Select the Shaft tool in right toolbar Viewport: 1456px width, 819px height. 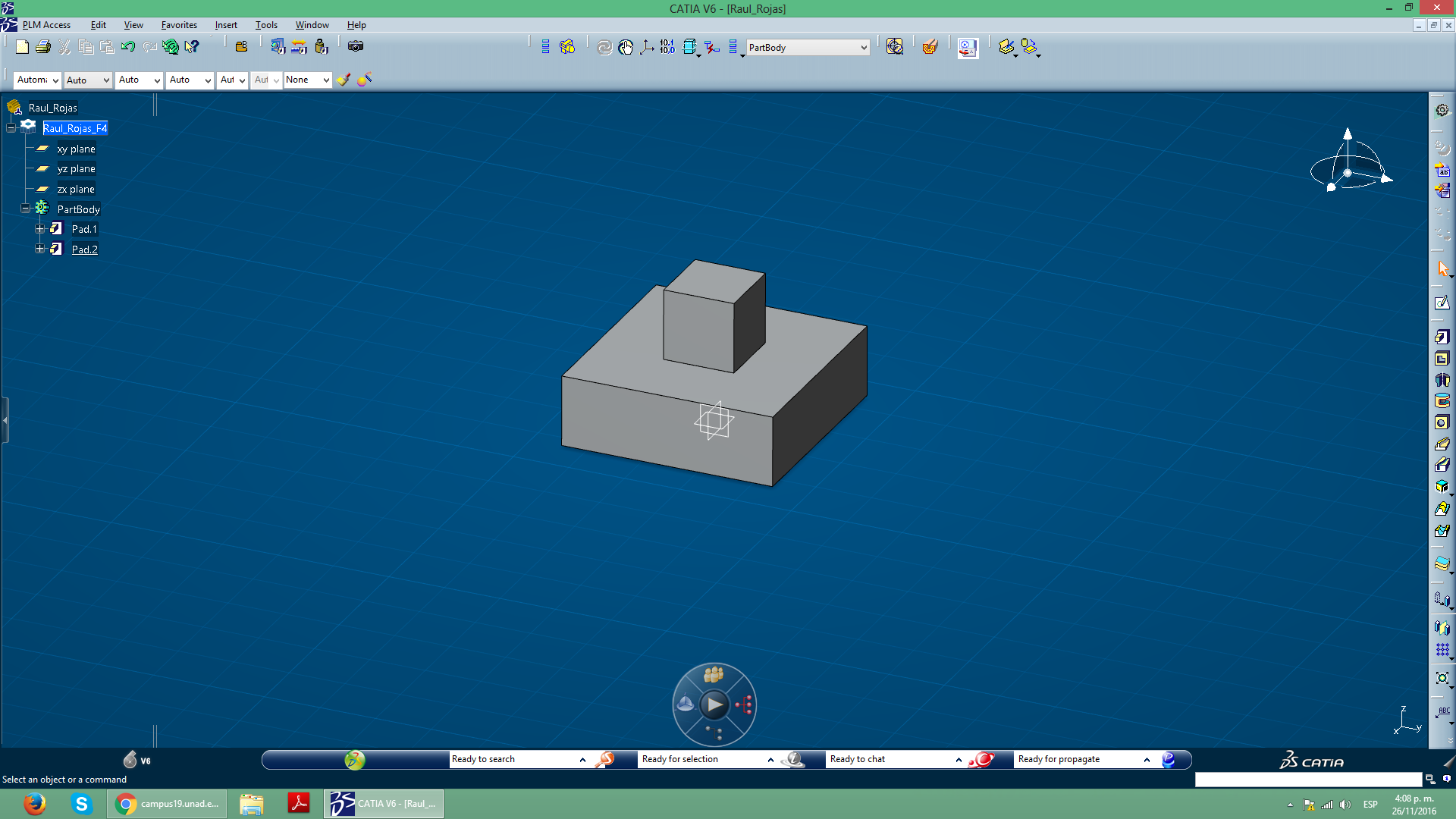[x=1442, y=380]
